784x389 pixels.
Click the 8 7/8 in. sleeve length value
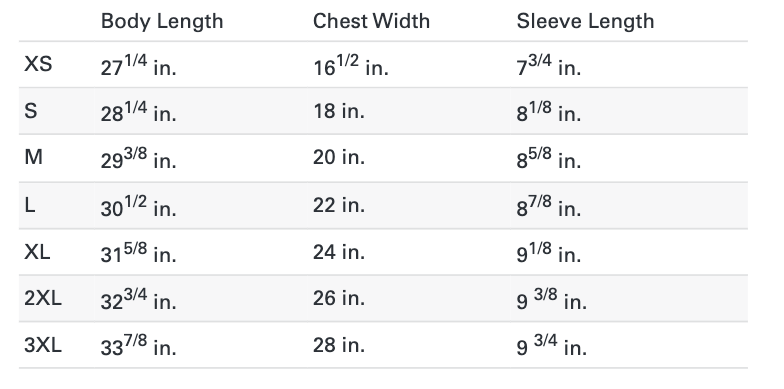pyautogui.click(x=549, y=206)
